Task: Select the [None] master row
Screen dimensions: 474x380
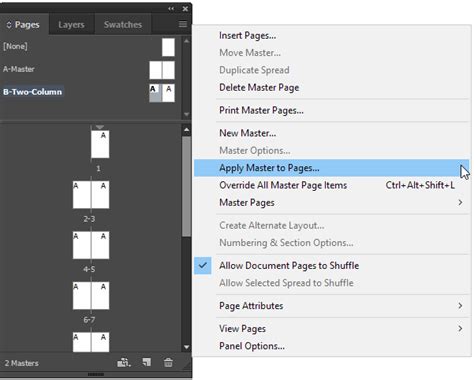Action: point(89,46)
